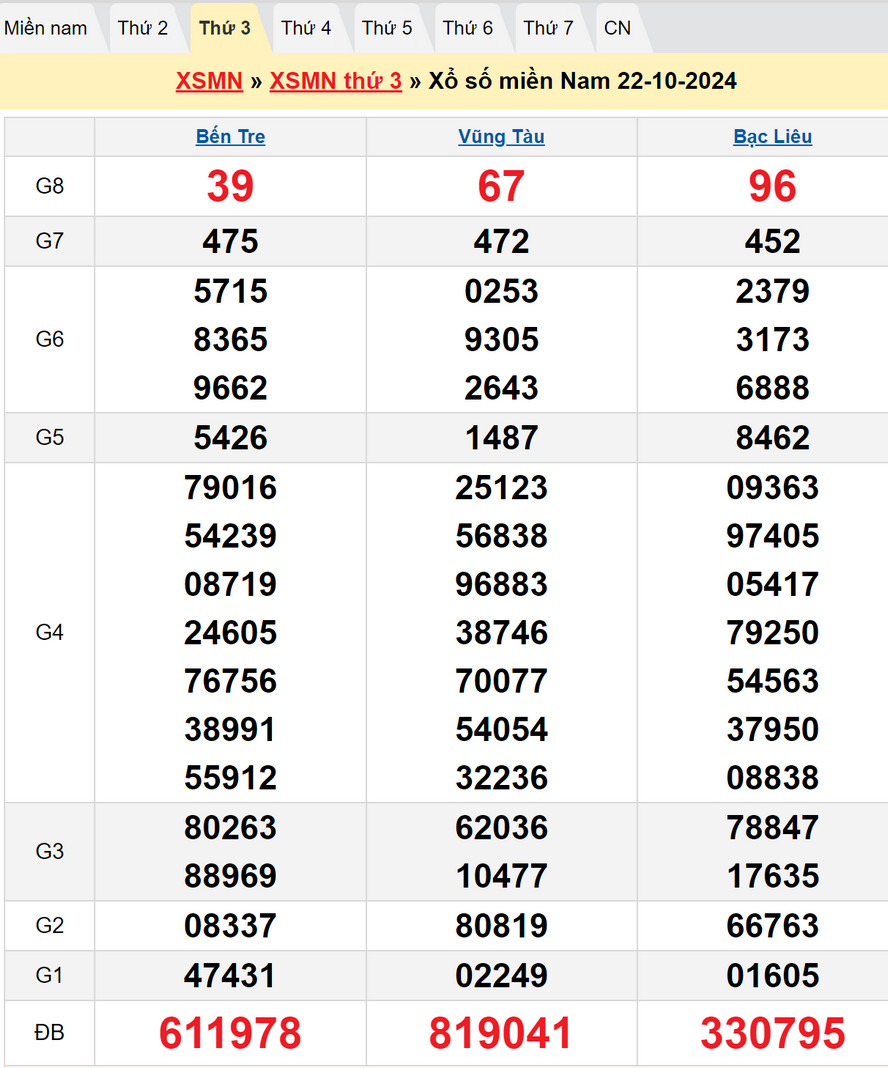
Task: Click the ĐB row label
Action: pyautogui.click(x=50, y=1033)
